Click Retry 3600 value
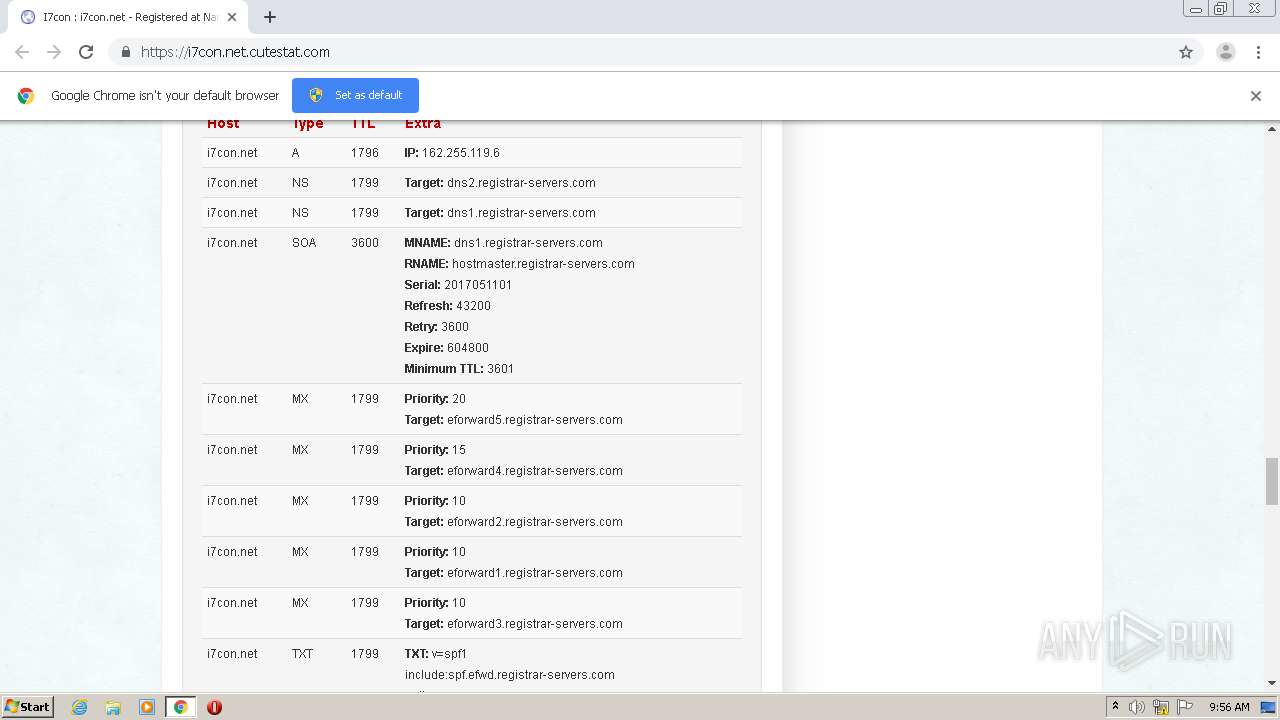The image size is (1280, 720). point(455,327)
